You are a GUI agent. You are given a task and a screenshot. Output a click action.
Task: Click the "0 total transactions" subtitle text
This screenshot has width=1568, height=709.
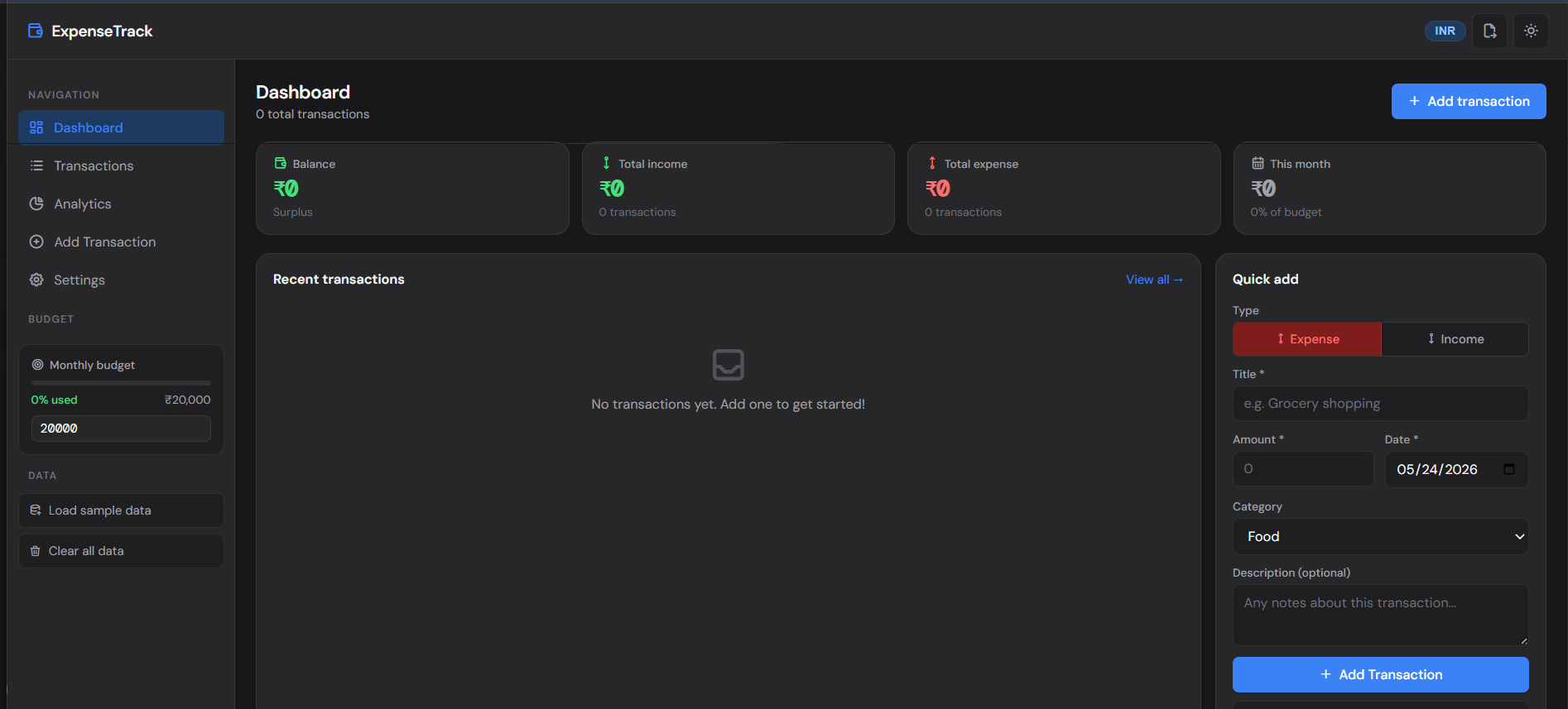[313, 114]
